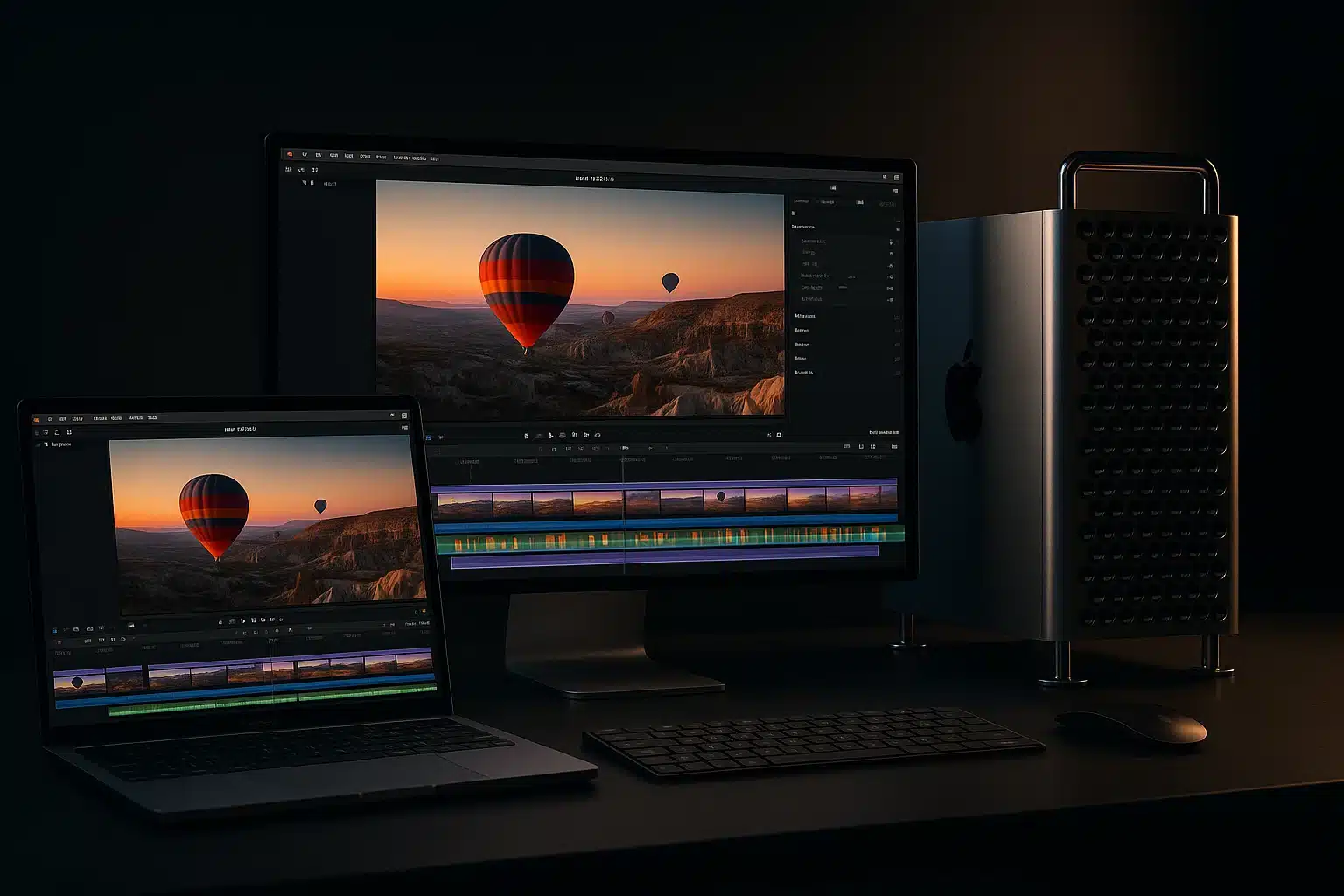Select the only item in laptop's left sidebar list
Image resolution: width=1344 pixels, height=896 pixels.
click(x=58, y=444)
